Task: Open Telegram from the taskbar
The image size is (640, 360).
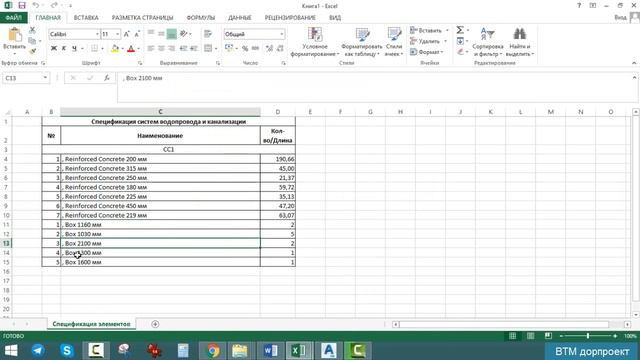Action: [x=38, y=350]
